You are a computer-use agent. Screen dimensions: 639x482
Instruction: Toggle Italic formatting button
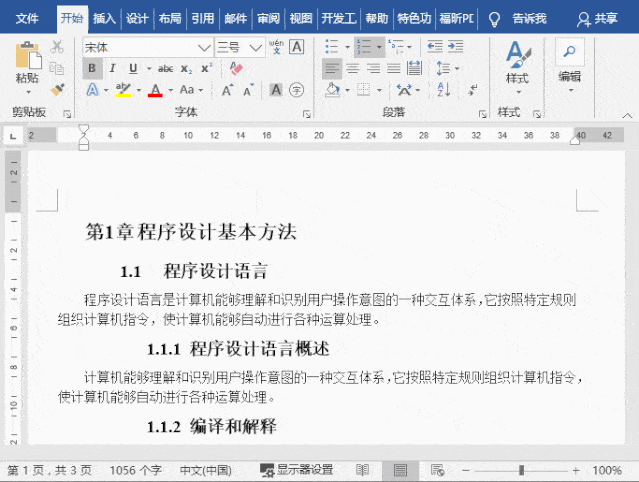[112, 68]
